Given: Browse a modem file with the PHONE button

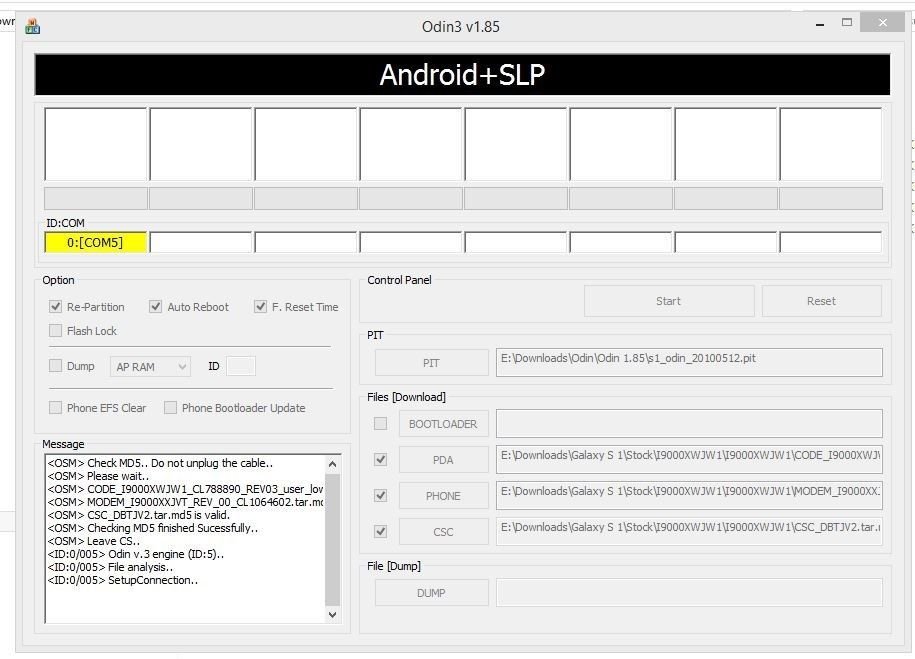Looking at the screenshot, I should point(443,496).
